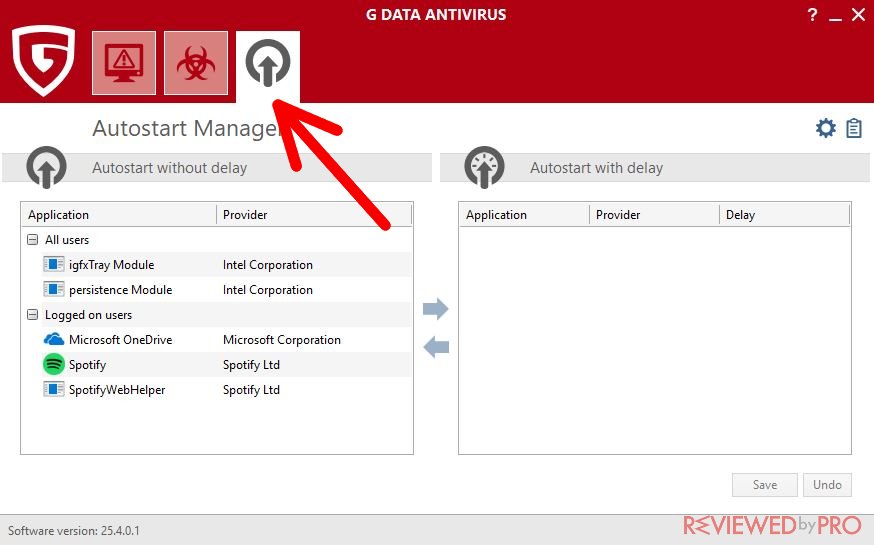Click Spotify Ltd next to SpotifyWebHelper
Viewport: 874px width, 545px height.
(x=251, y=390)
